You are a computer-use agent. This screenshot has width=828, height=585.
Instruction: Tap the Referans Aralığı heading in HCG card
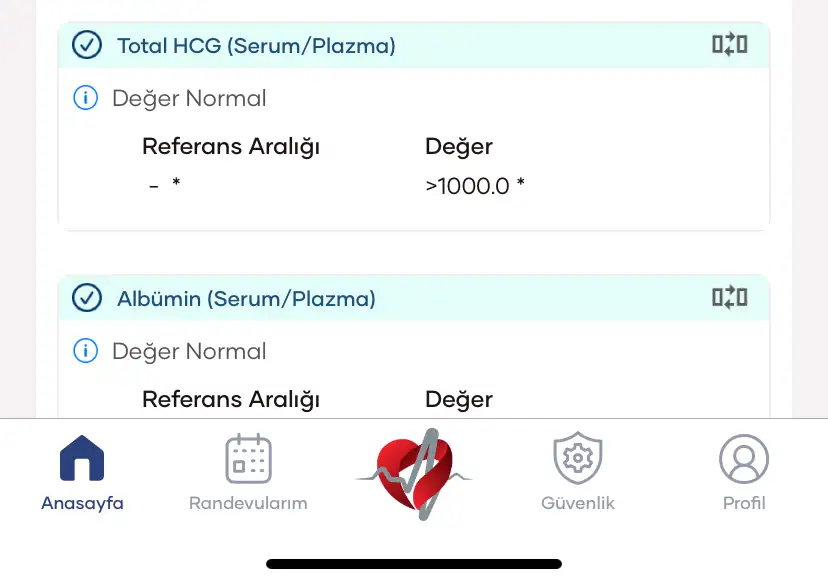click(231, 147)
